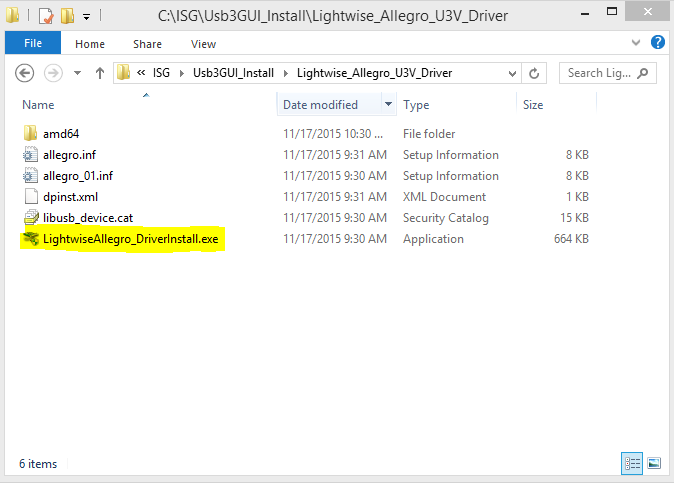Screen dimensions: 674x483
Task: Select the allegro_01.inf file name
Action: (78, 176)
